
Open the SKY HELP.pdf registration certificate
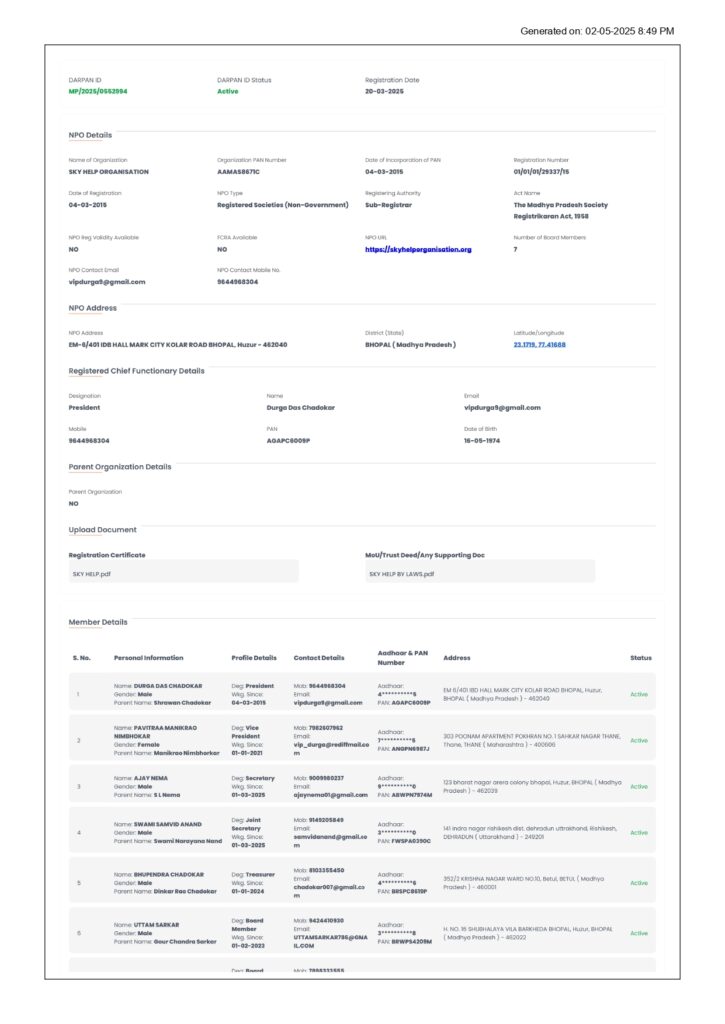[x=92, y=574]
